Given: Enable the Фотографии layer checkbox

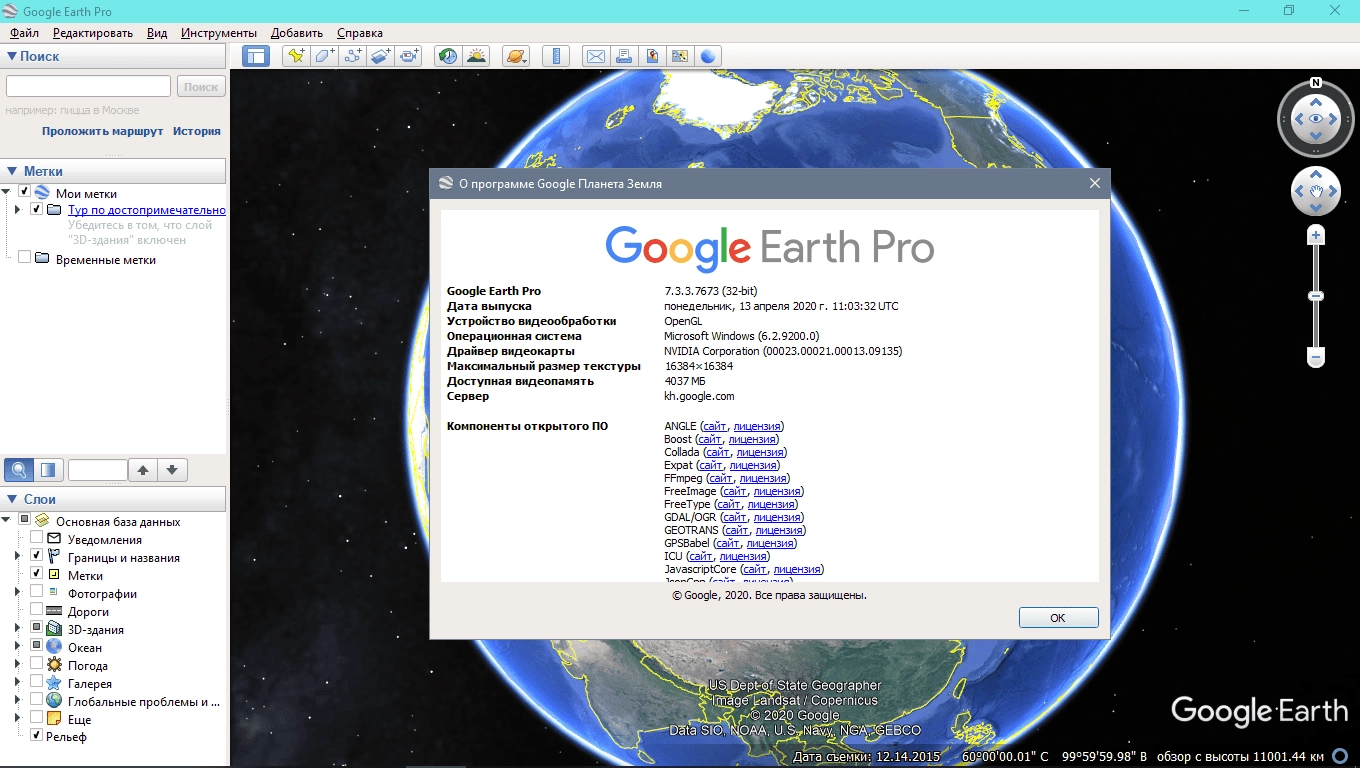Looking at the screenshot, I should [36, 592].
